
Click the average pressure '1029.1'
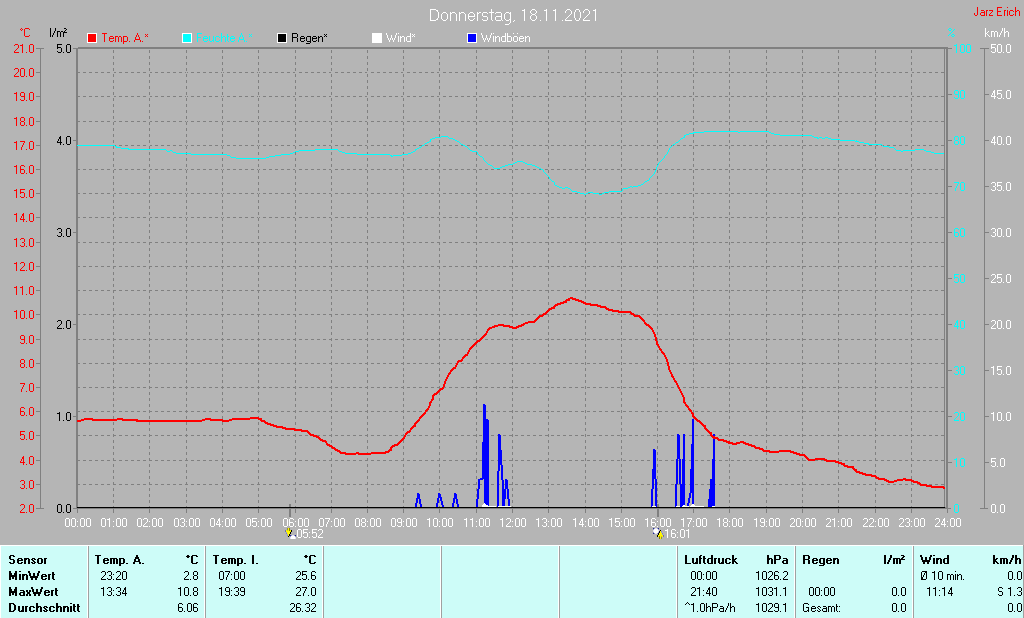click(771, 608)
